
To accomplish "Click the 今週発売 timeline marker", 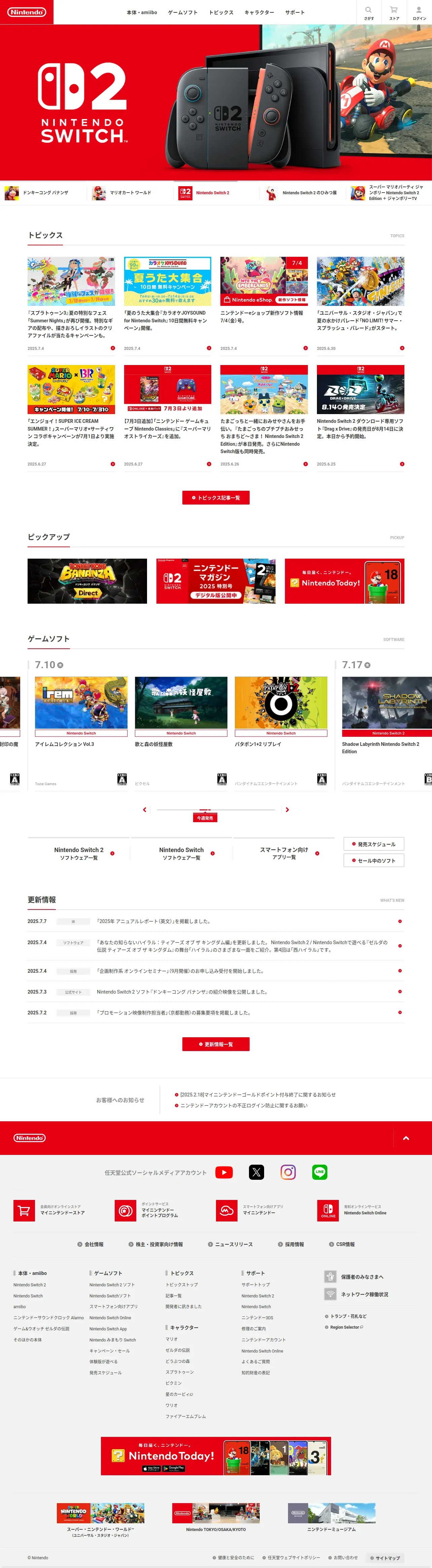I will [205, 818].
